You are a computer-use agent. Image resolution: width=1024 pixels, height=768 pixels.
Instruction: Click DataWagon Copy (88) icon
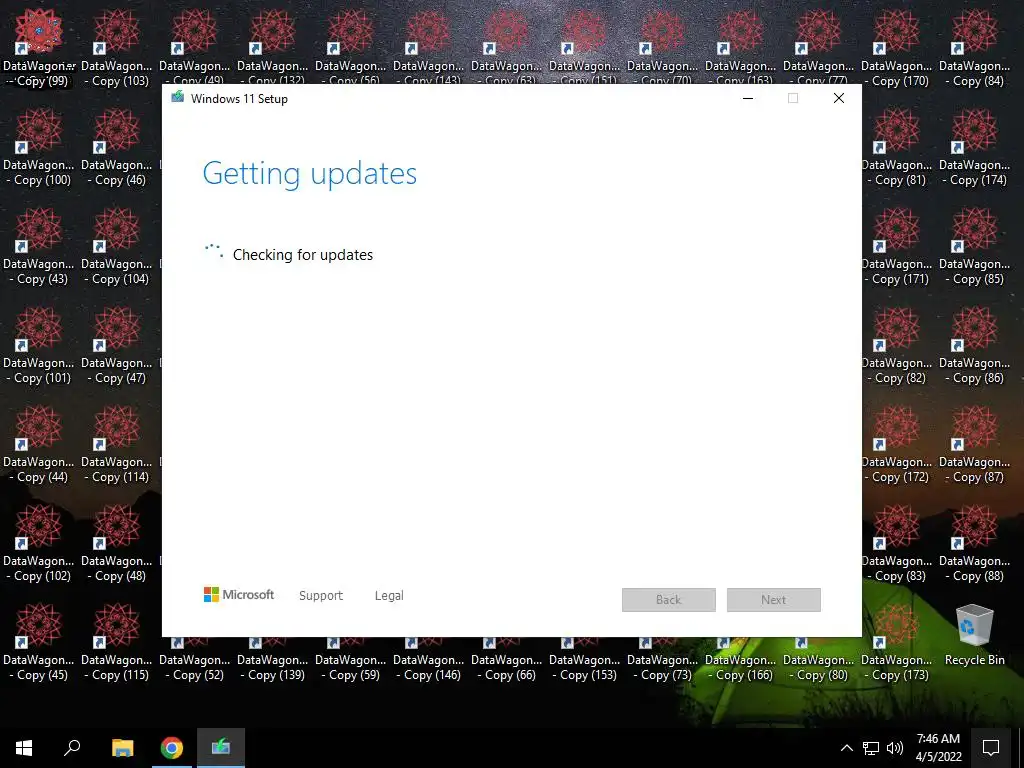coord(974,544)
